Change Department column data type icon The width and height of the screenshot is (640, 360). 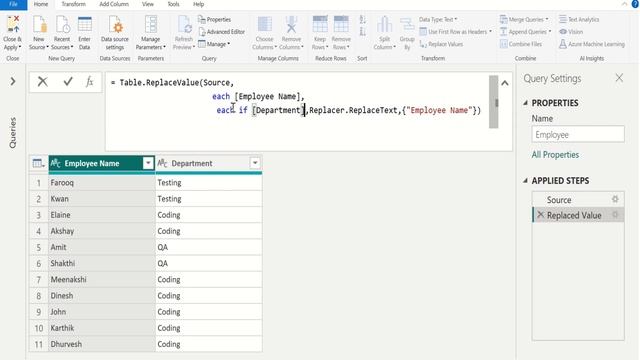coord(162,163)
